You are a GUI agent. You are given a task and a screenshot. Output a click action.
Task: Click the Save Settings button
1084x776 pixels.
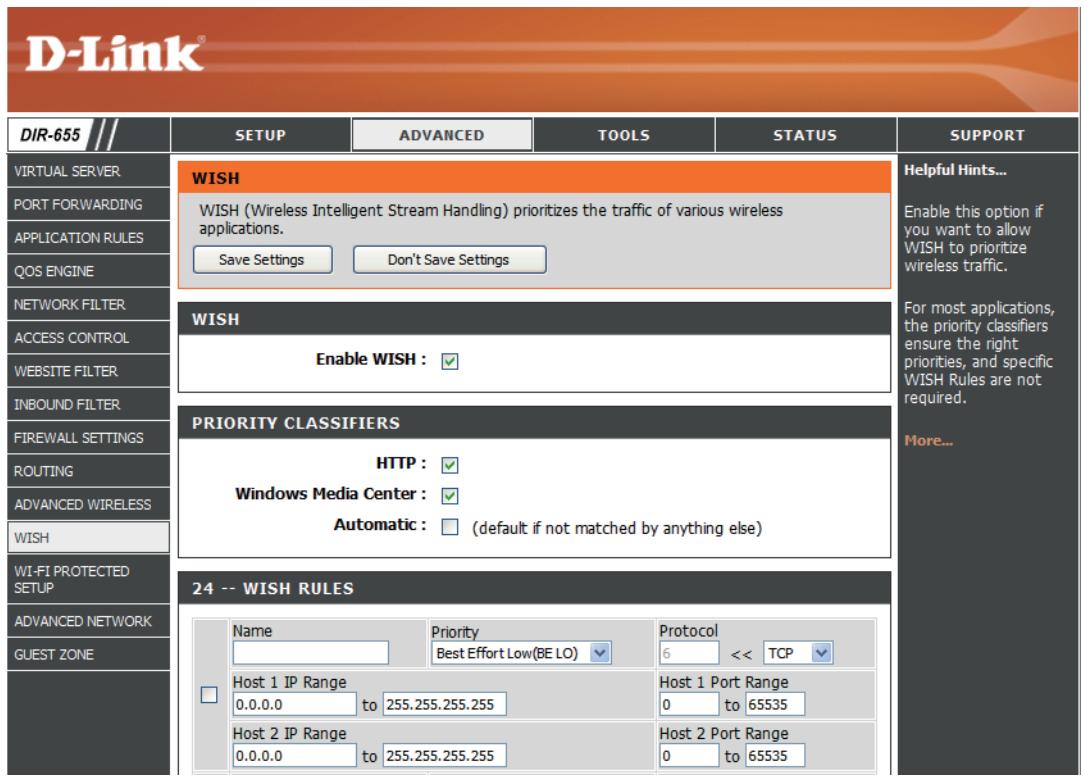click(x=262, y=259)
